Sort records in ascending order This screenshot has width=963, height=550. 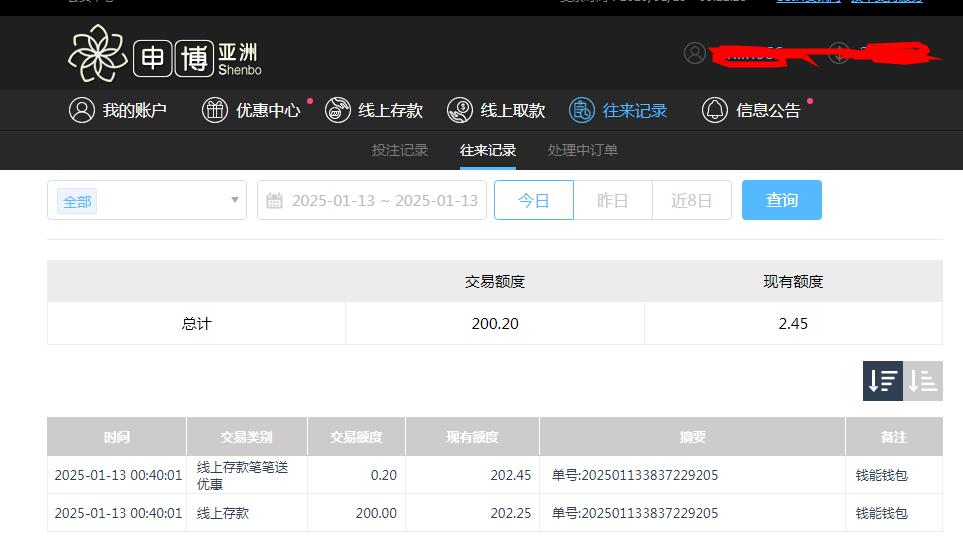922,381
